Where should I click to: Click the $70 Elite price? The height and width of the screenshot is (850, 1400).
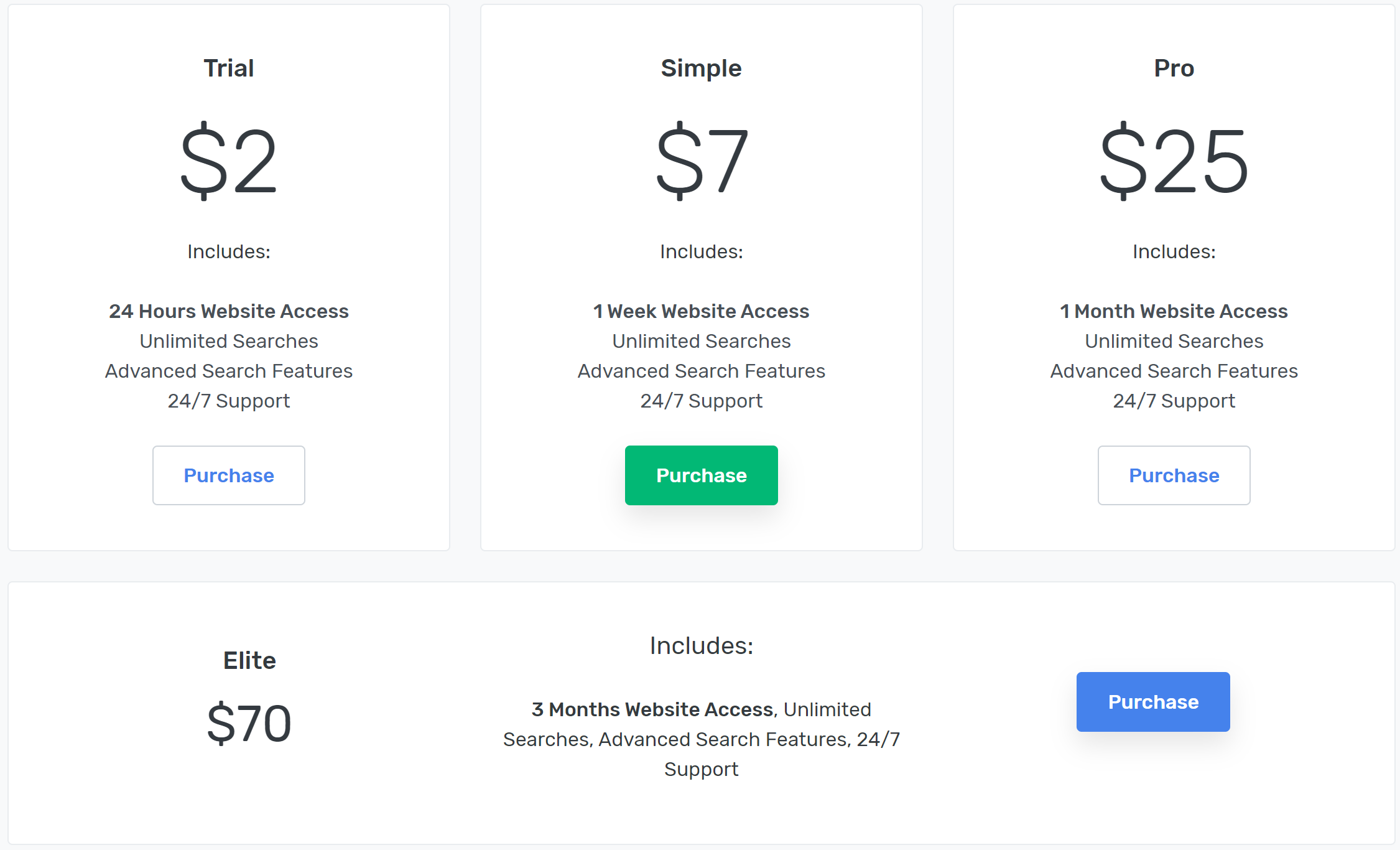[x=249, y=724]
